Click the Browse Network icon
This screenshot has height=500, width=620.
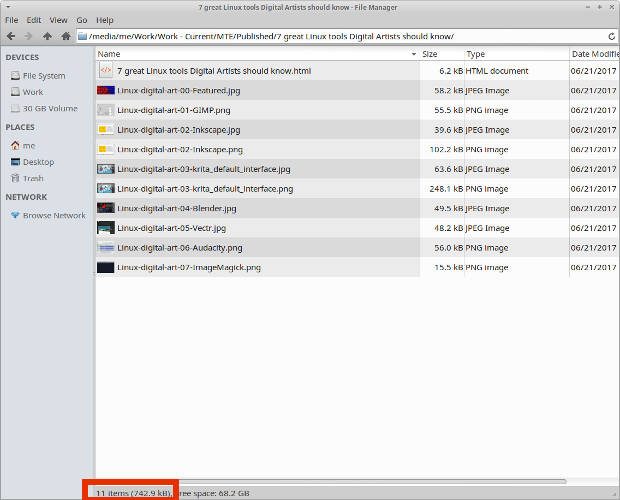15,215
